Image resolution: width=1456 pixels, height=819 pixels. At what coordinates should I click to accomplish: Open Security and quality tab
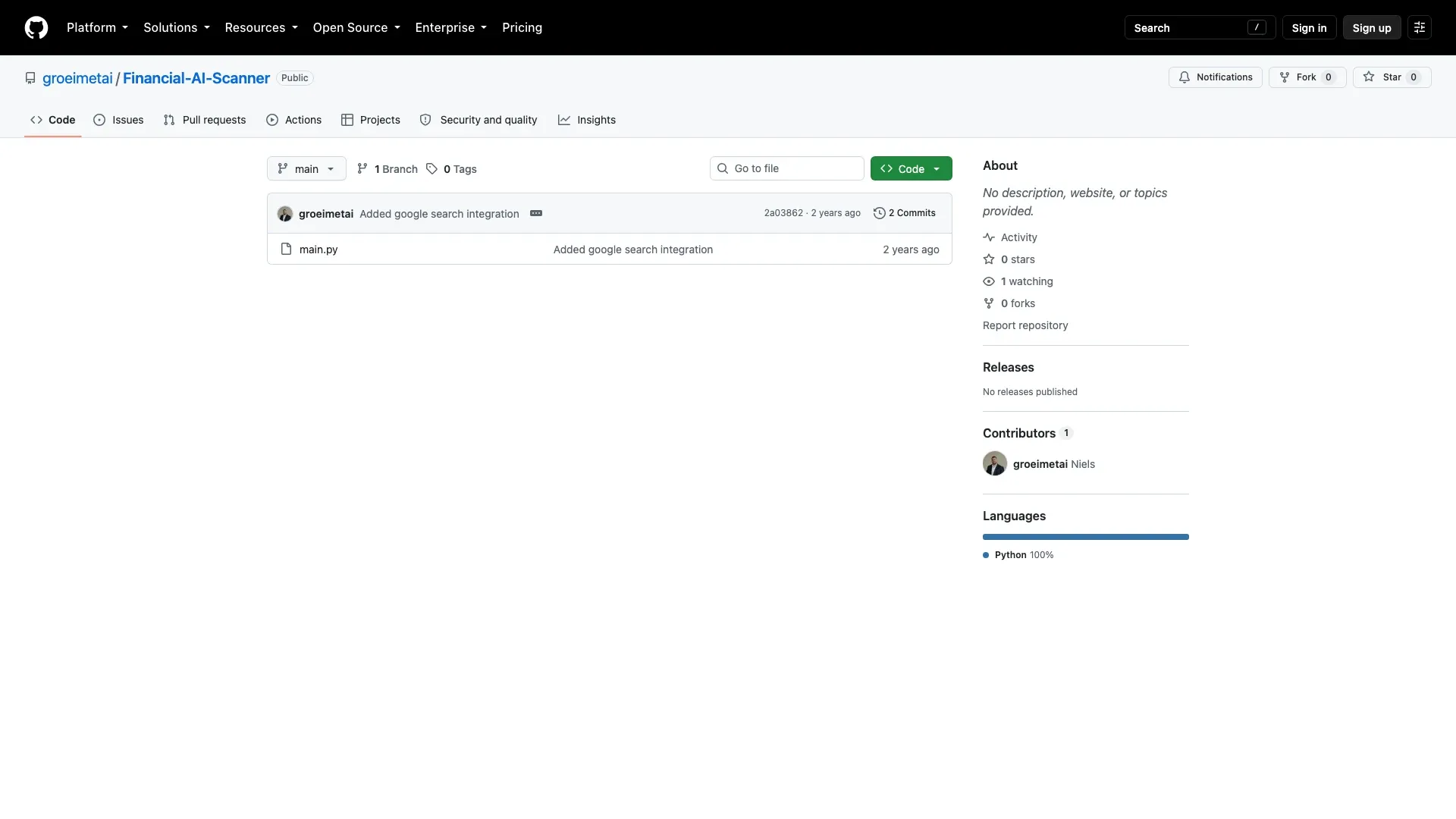tap(479, 120)
